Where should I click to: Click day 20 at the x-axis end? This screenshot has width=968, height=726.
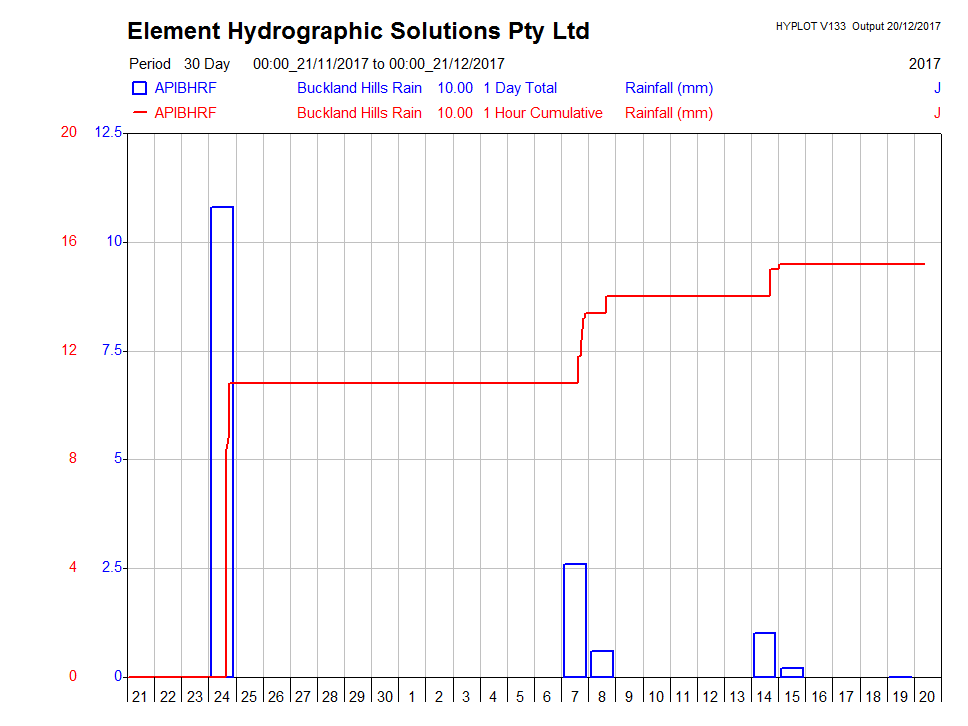[x=927, y=696]
